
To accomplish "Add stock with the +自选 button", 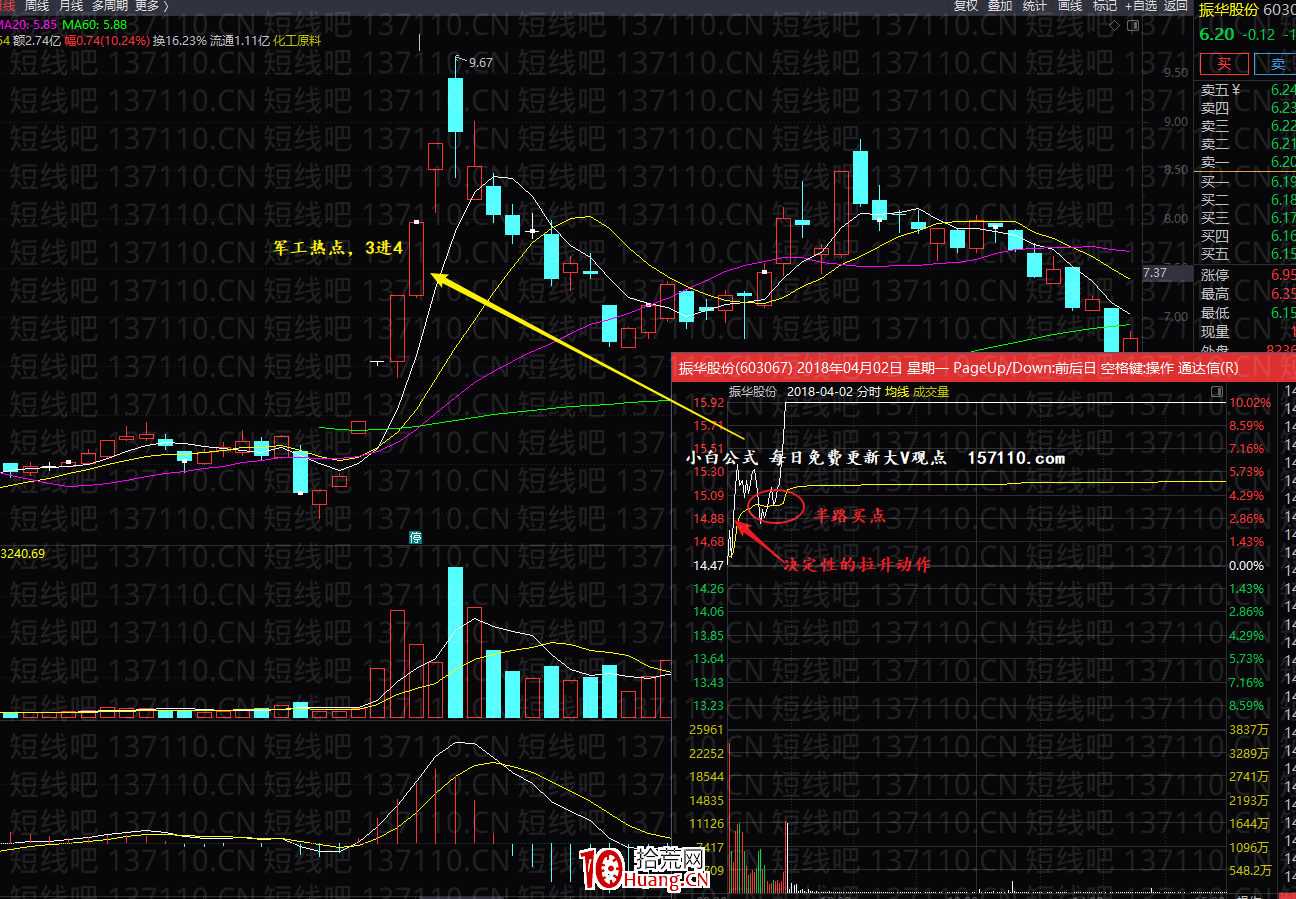I will [1140, 6].
